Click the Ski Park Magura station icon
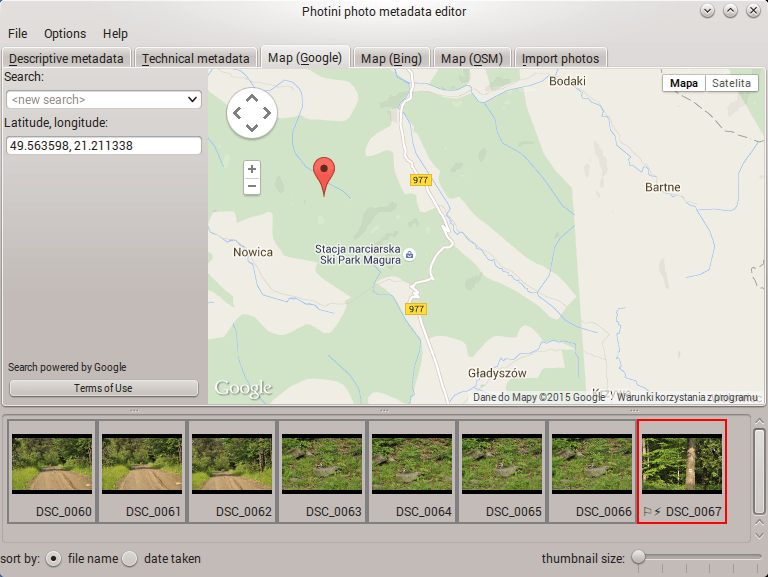Viewport: 768px width, 577px height. (x=409, y=255)
